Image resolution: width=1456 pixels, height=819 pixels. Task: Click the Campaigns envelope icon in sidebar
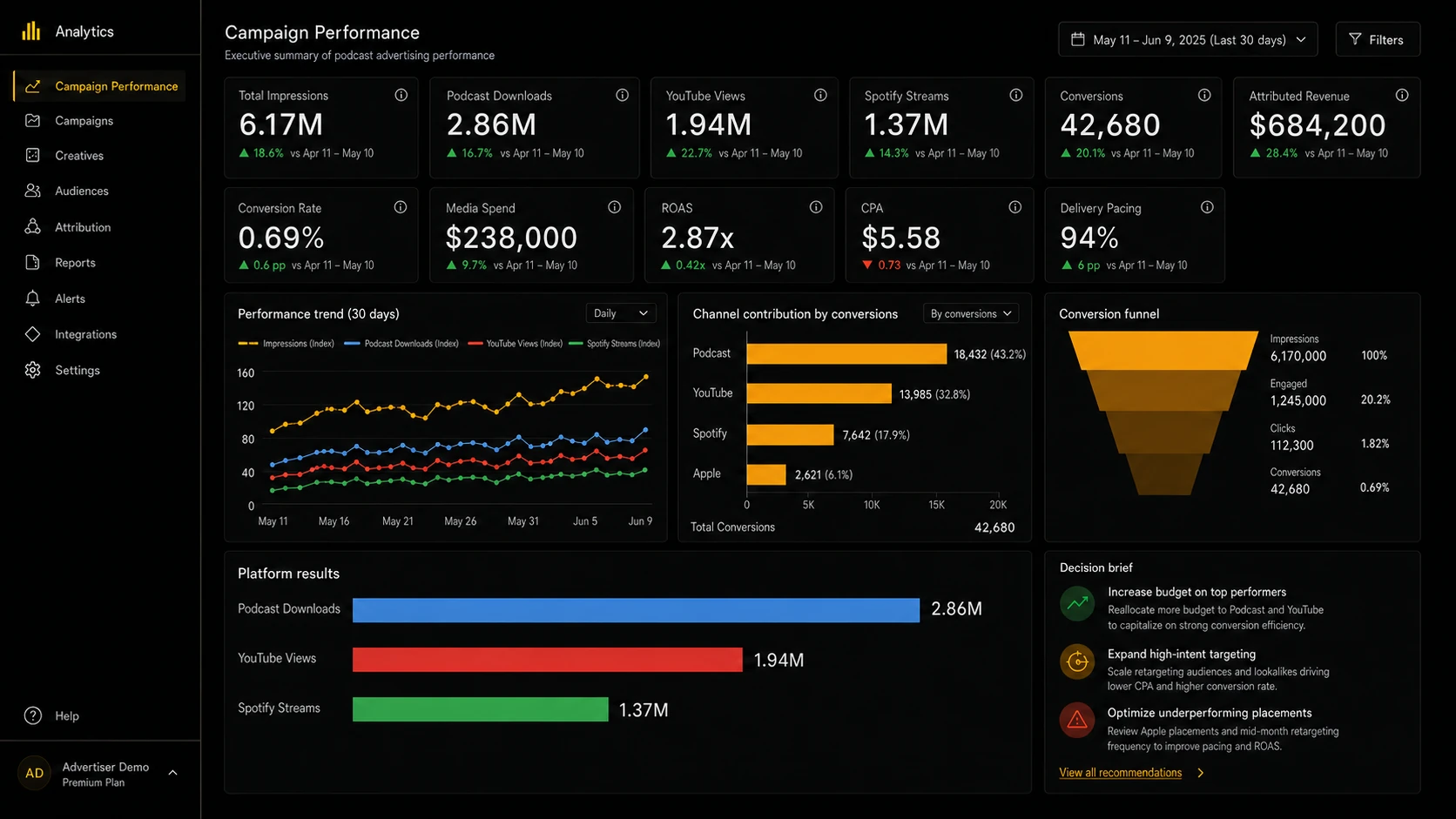(33, 120)
